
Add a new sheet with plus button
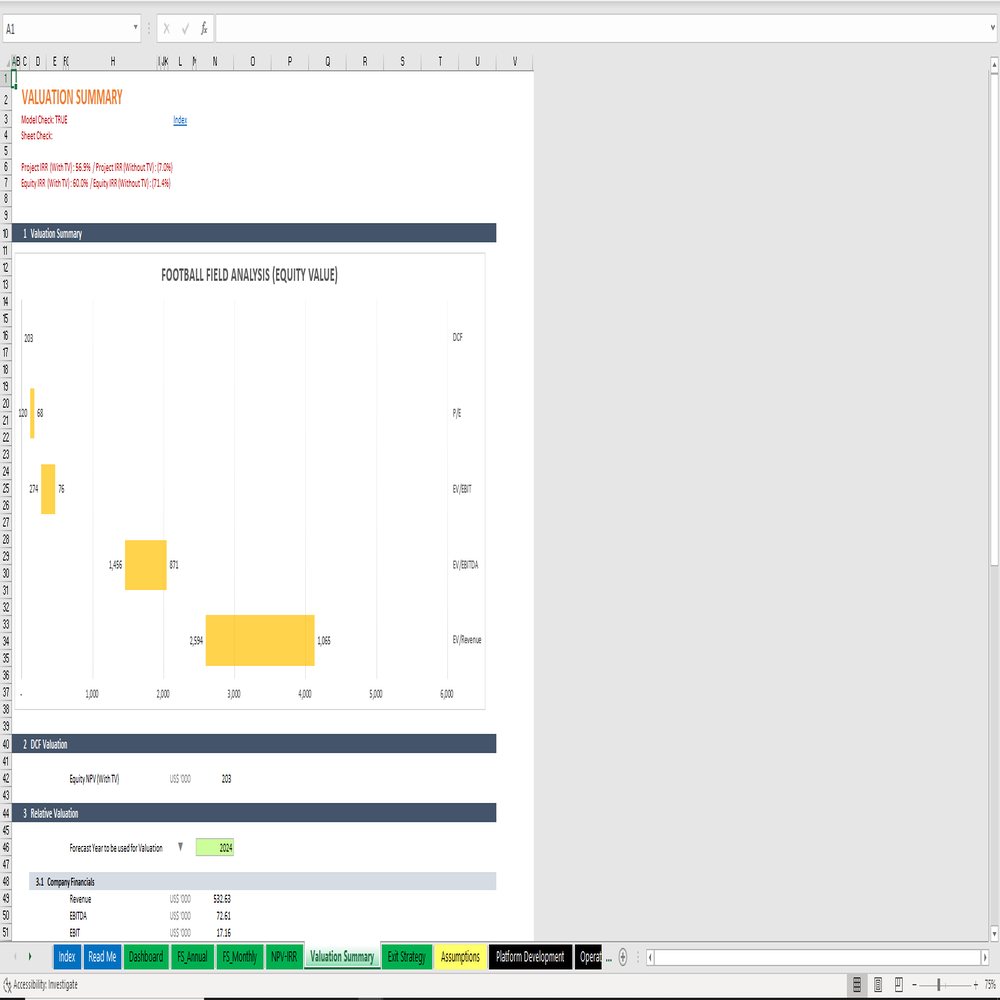tap(623, 957)
